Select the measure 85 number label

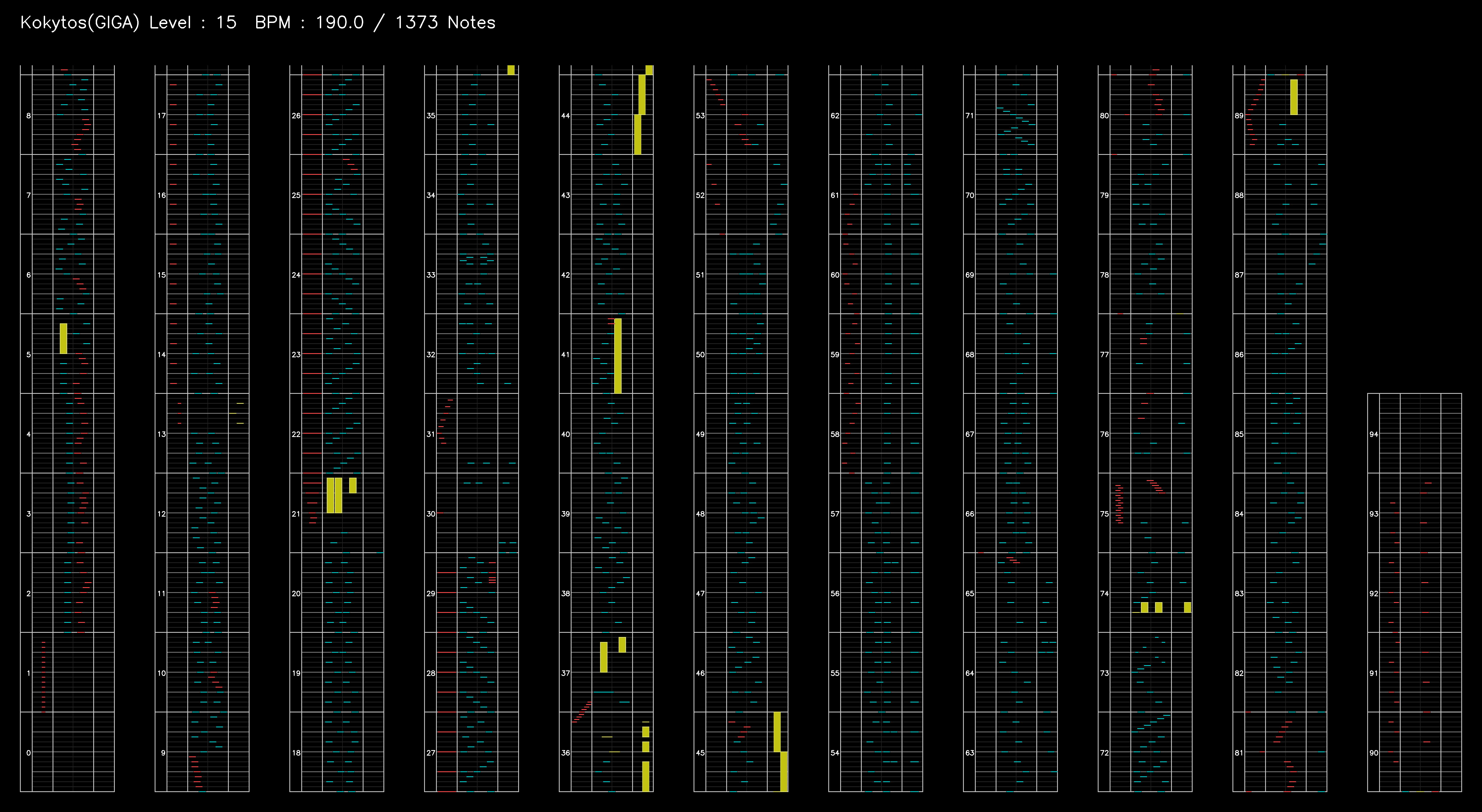click(1239, 434)
